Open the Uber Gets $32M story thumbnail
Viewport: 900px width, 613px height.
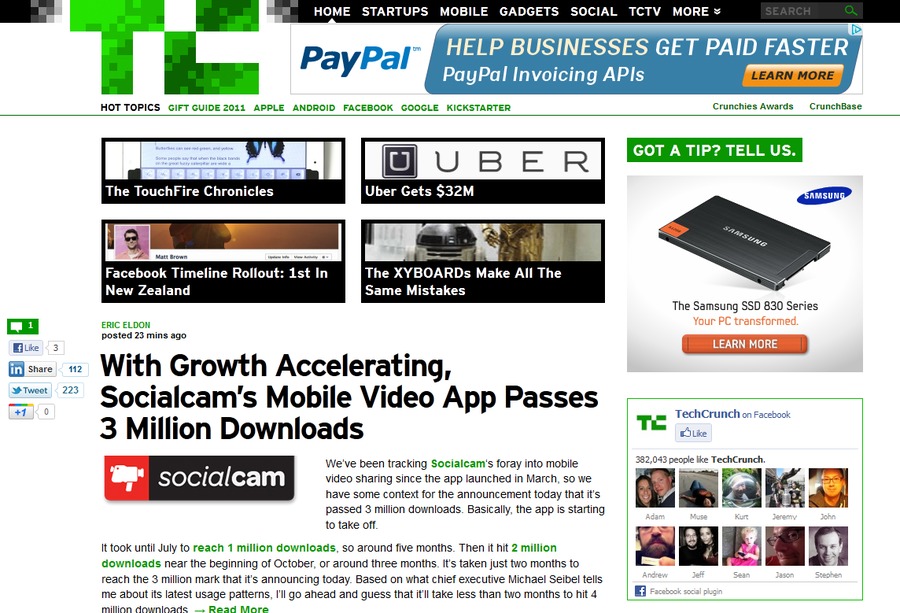tap(483, 170)
